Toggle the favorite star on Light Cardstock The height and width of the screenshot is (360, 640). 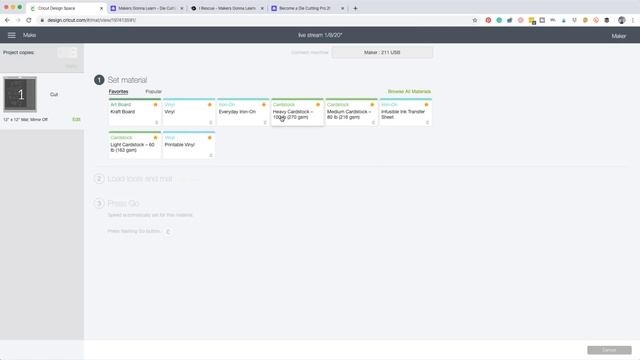pos(155,138)
